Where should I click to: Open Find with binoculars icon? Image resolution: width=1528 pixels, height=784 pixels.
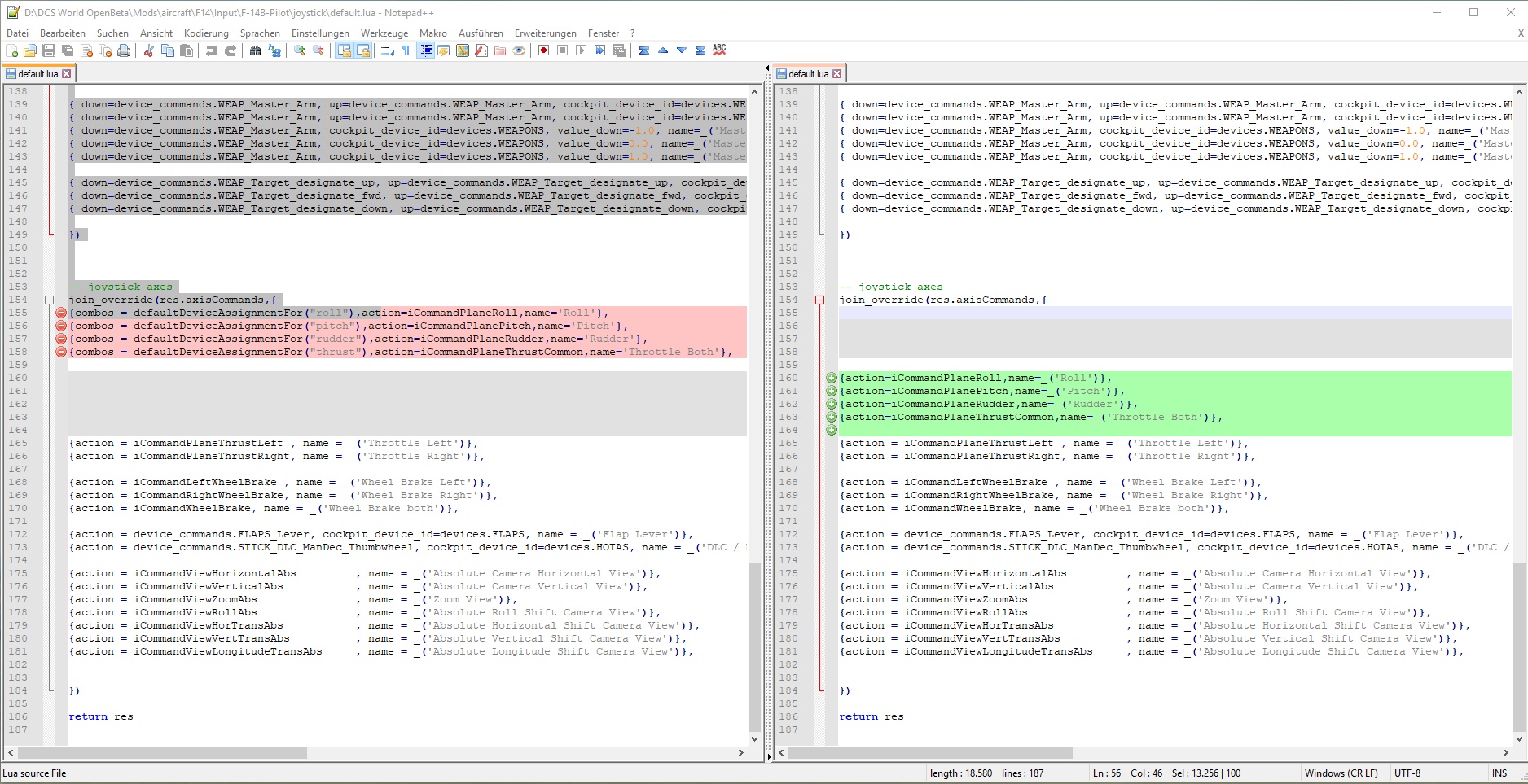[x=255, y=50]
